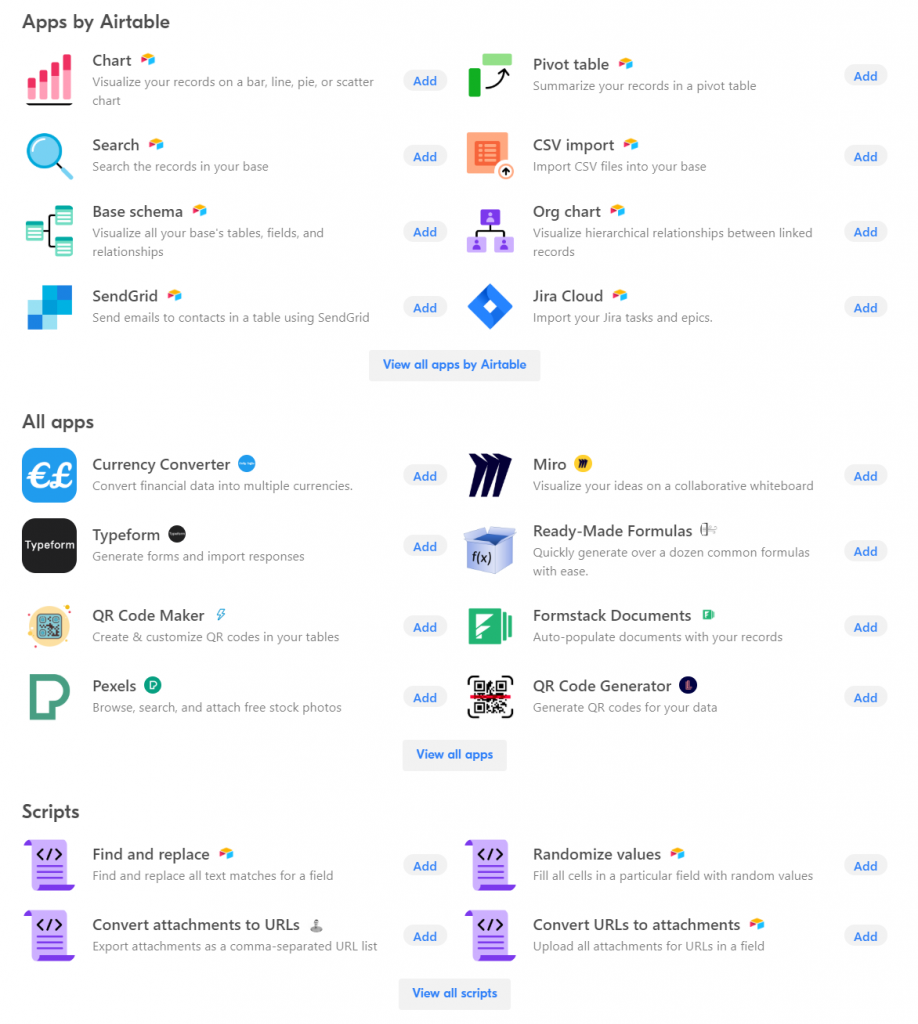This screenshot has width=918, height=1024.
Task: Click the Currency Converter app icon
Action: [x=49, y=475]
